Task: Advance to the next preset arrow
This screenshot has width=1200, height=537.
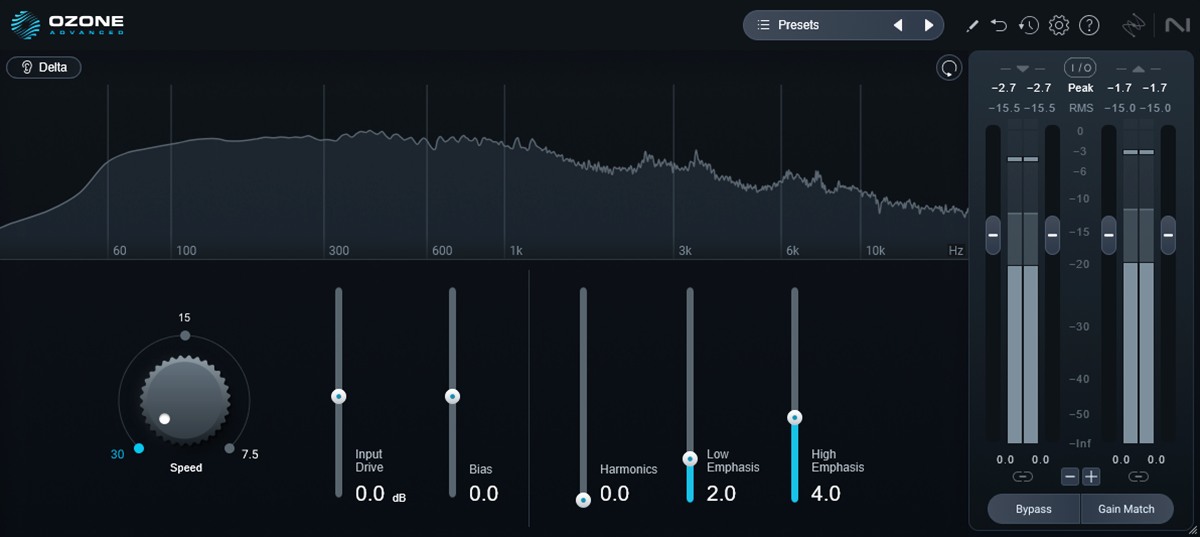Action: pyautogui.click(x=929, y=25)
